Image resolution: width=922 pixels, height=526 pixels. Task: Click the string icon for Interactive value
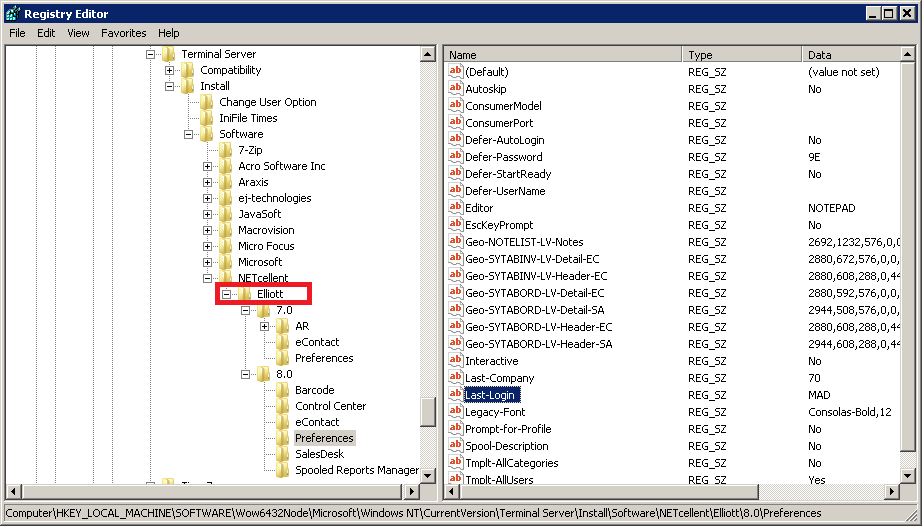(455, 361)
